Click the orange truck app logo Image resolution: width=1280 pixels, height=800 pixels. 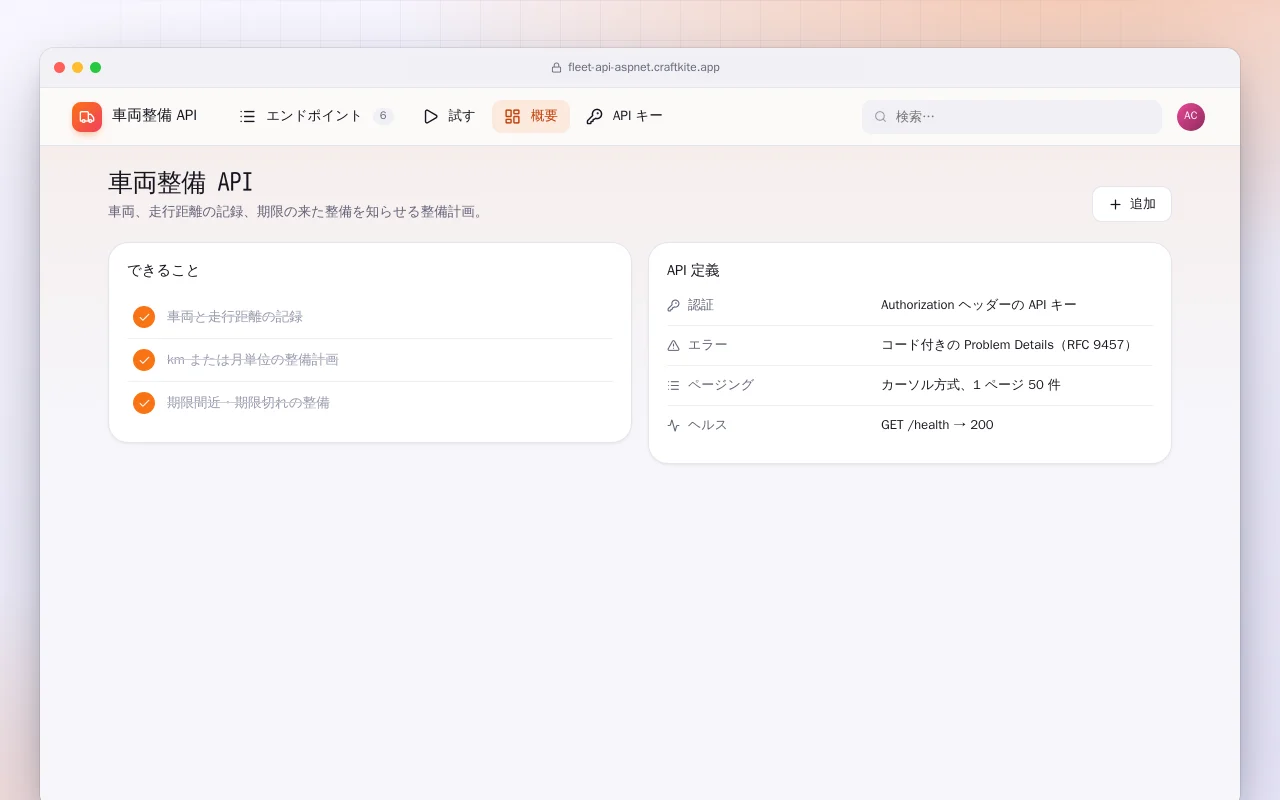coord(87,117)
